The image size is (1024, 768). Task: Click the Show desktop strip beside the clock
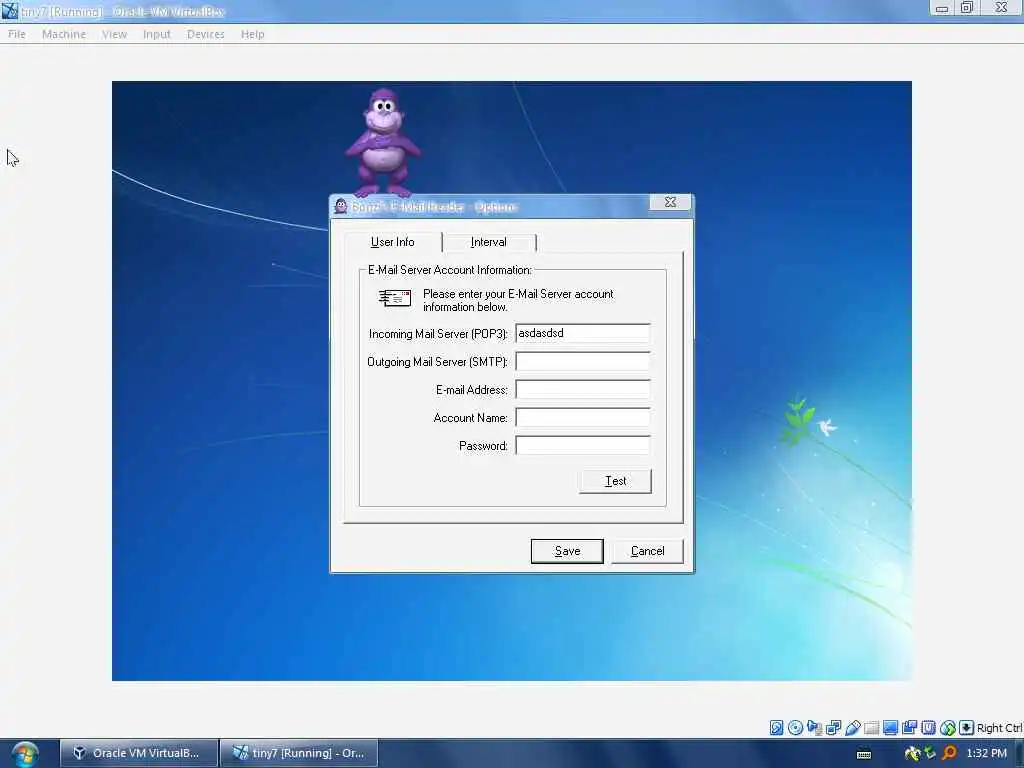click(1019, 754)
